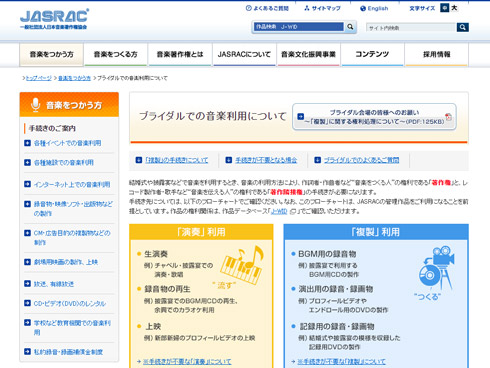Screen dimensions: 490x368
Task: Jump to 手続きが不要となる場合 anchor
Action: (x=266, y=160)
